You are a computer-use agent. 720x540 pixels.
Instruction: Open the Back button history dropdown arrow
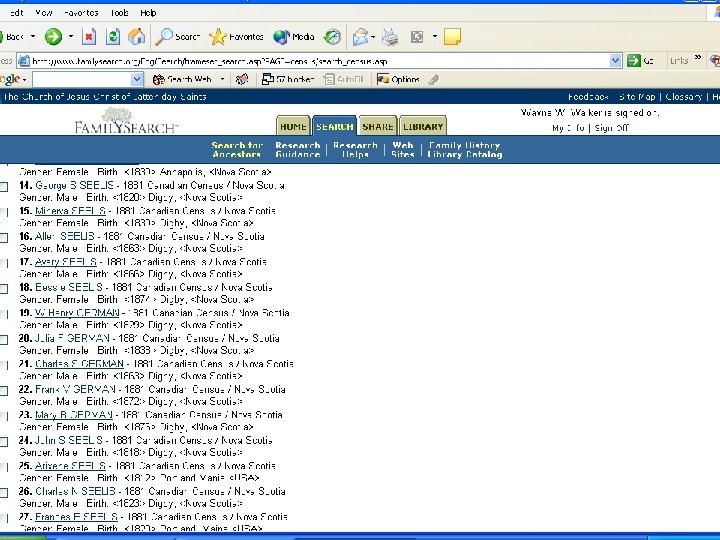point(33,36)
